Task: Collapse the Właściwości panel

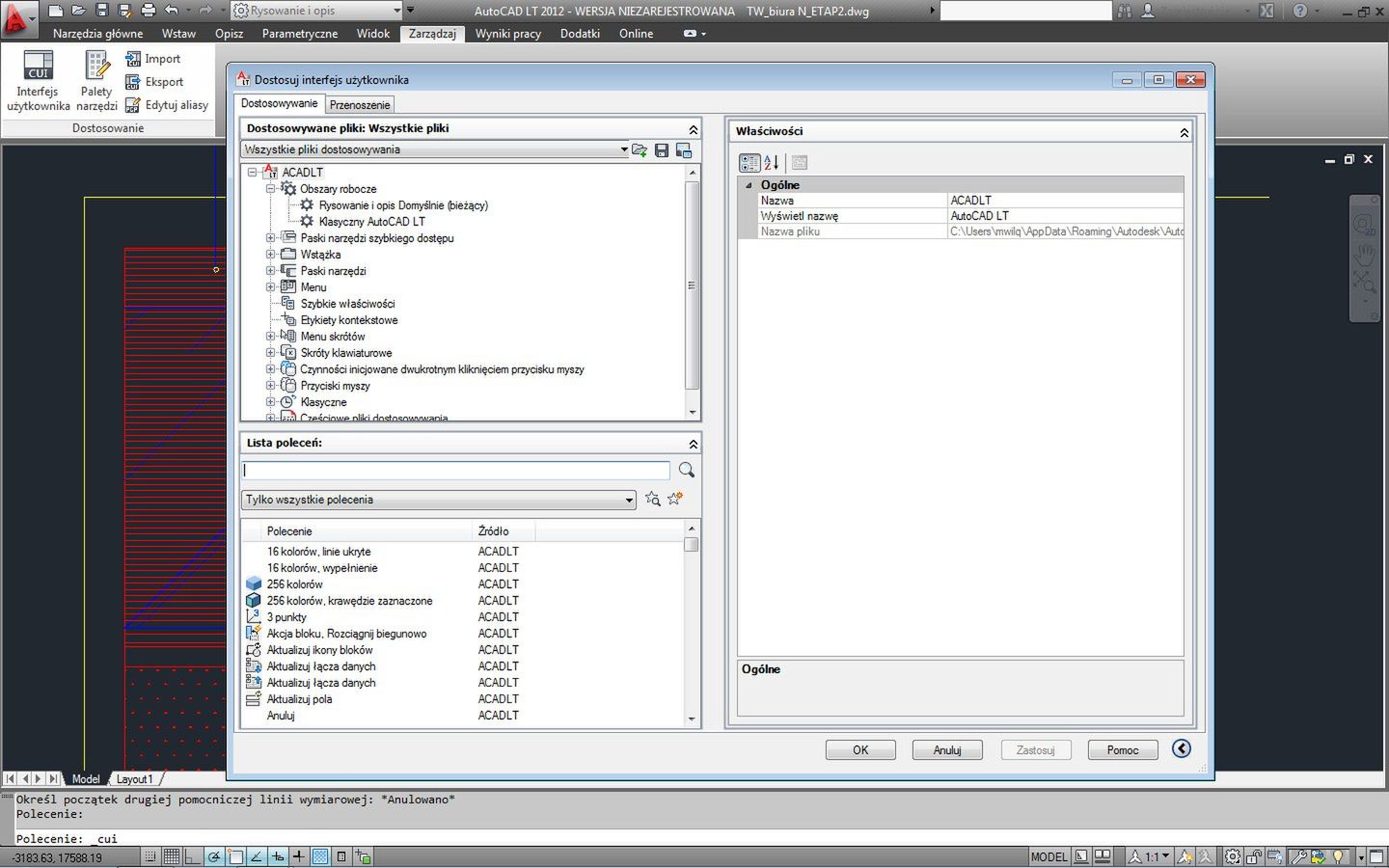Action: [x=1184, y=132]
